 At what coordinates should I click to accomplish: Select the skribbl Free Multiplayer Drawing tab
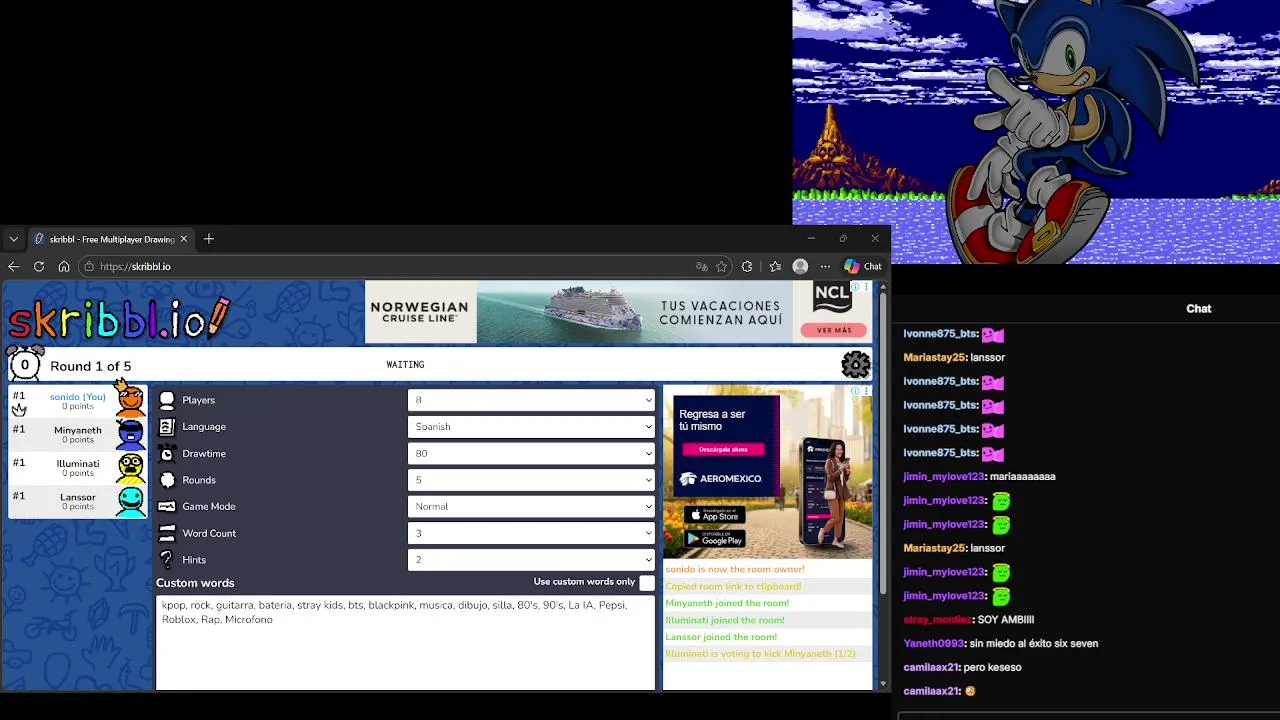[110, 239]
